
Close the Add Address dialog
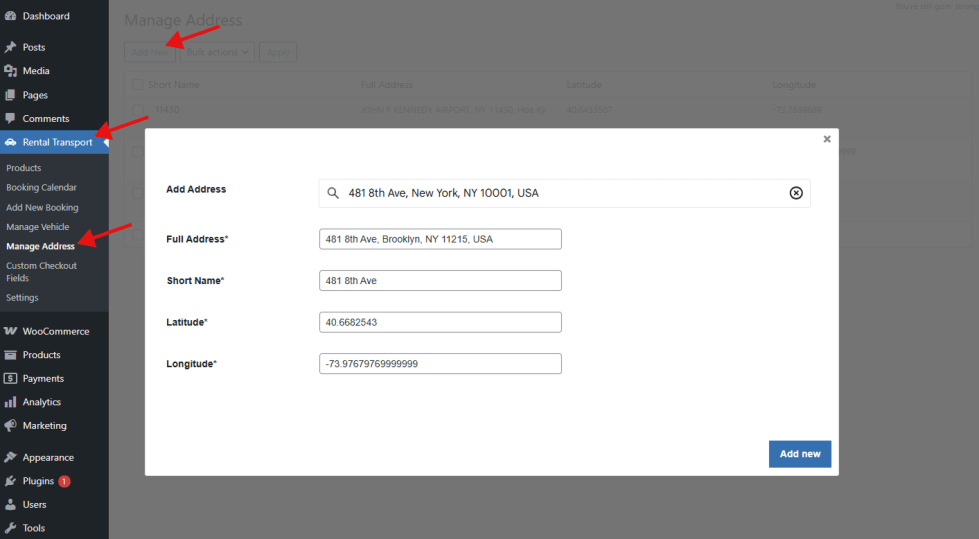[x=827, y=139]
